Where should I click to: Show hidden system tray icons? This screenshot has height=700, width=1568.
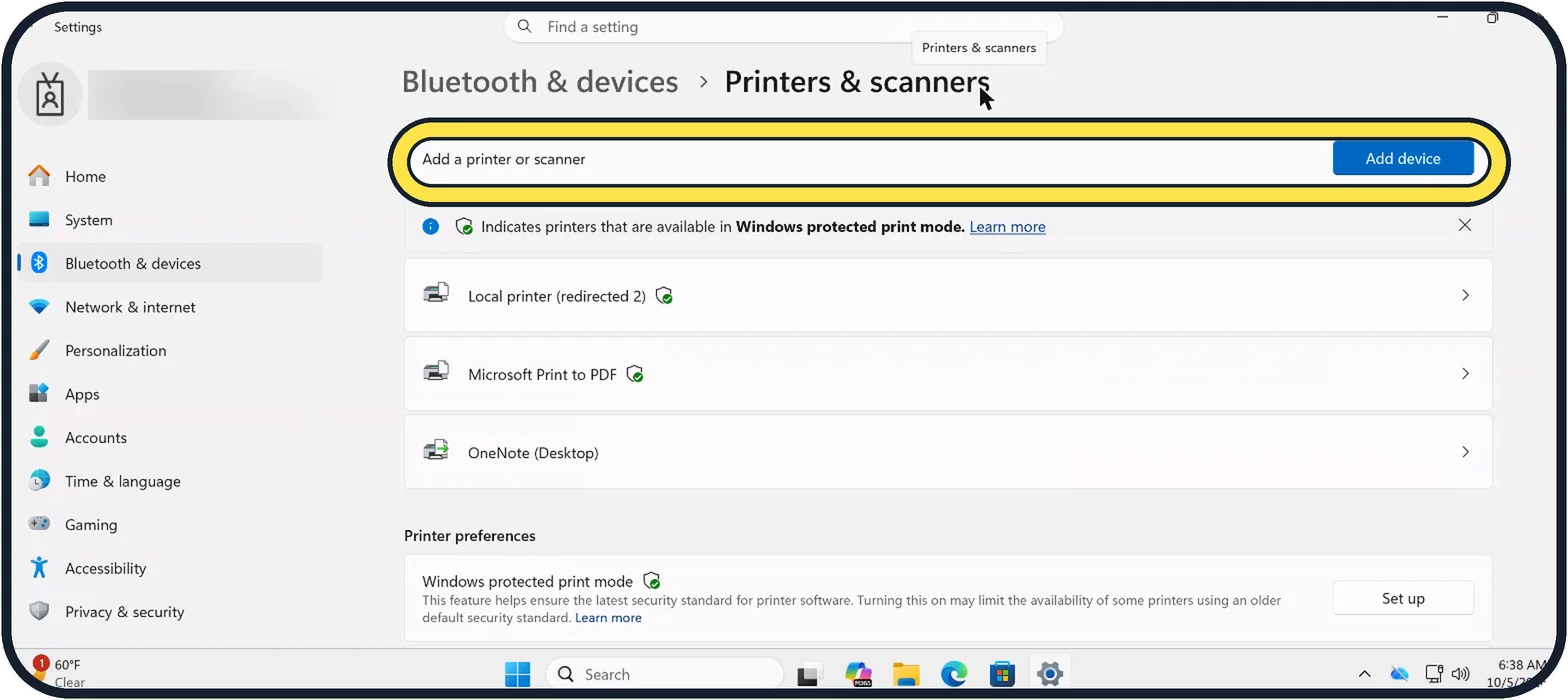1364,674
